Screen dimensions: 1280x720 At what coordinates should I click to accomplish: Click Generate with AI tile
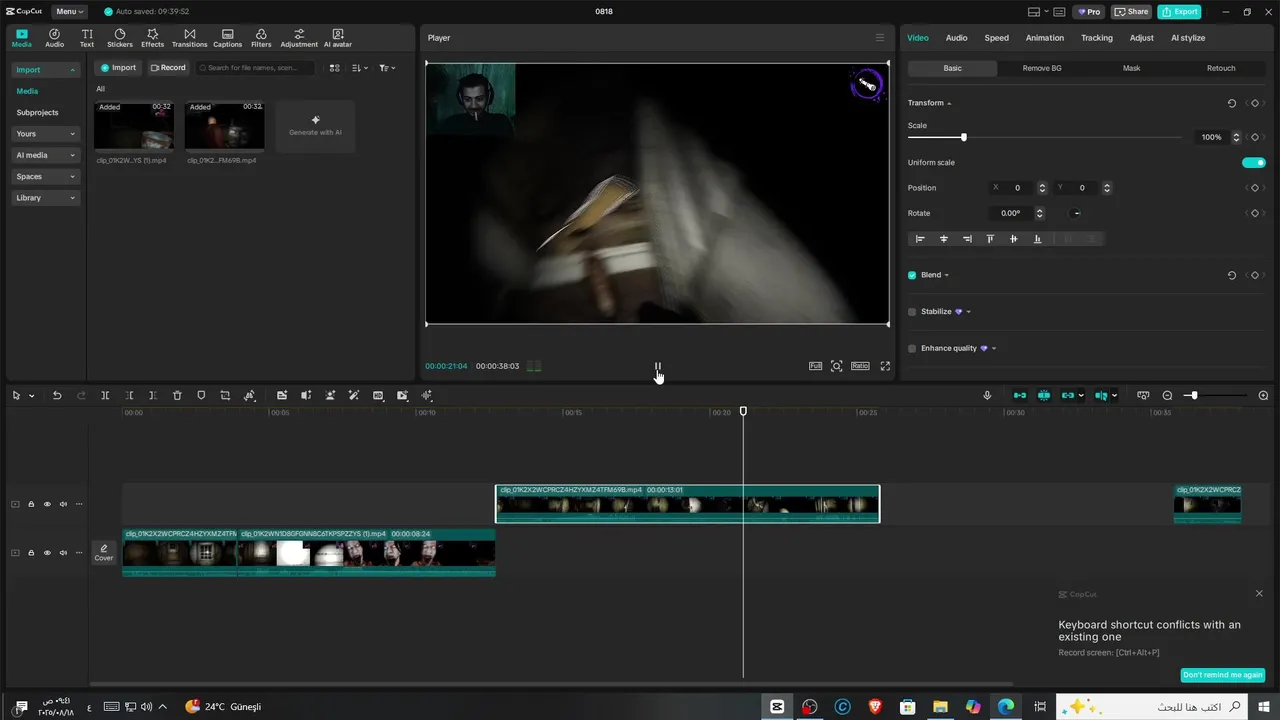(315, 126)
